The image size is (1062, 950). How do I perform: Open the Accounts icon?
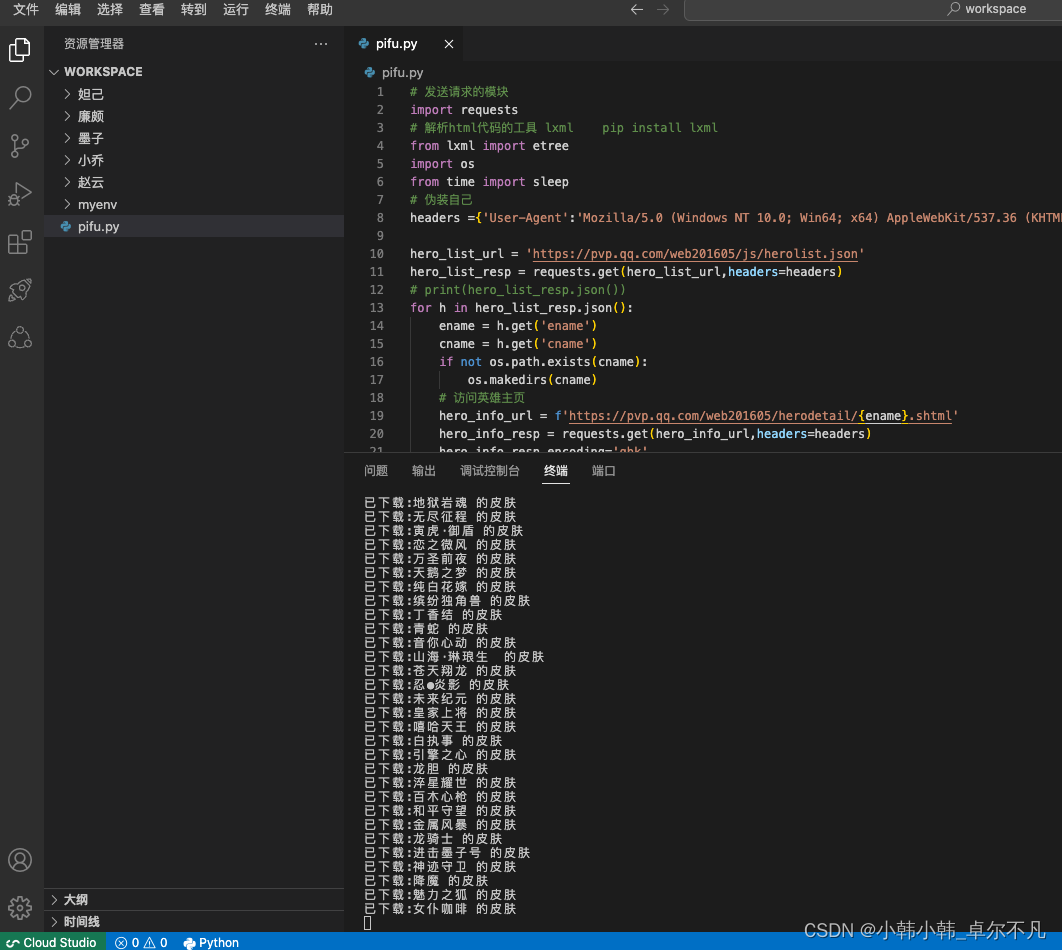20,860
